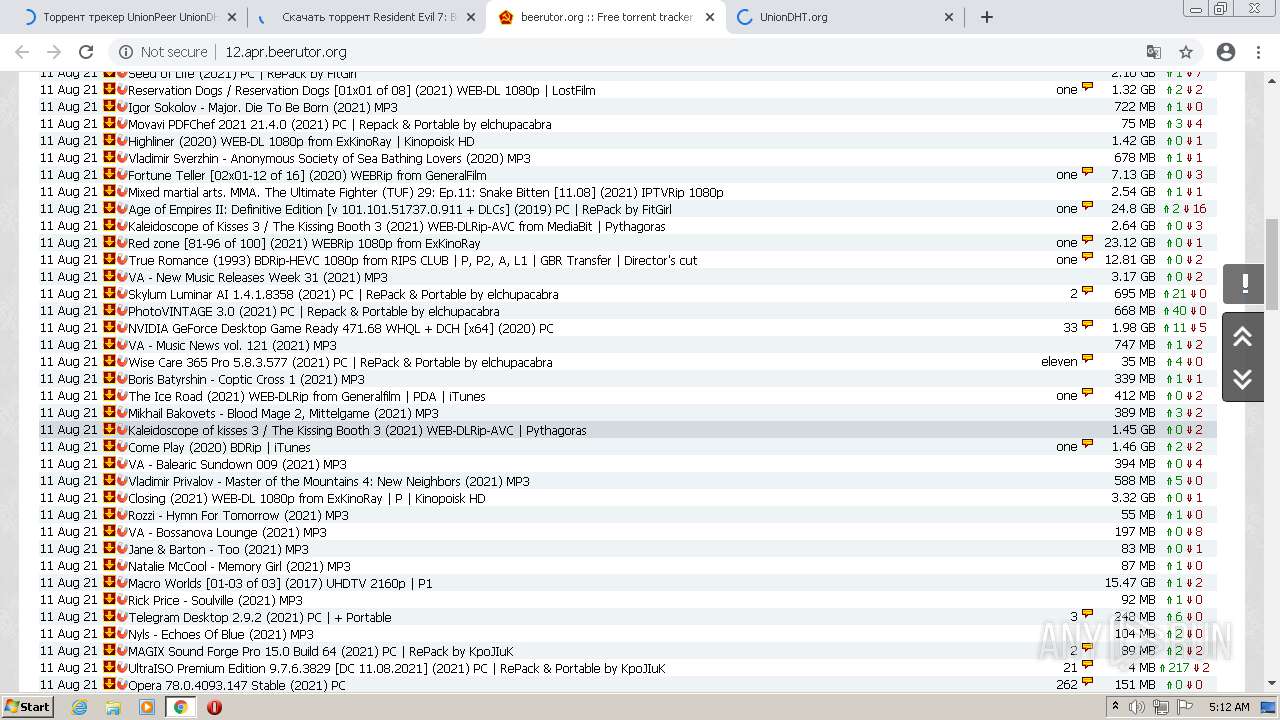
Task: Open the Not secure site info icon
Action: click(x=126, y=52)
